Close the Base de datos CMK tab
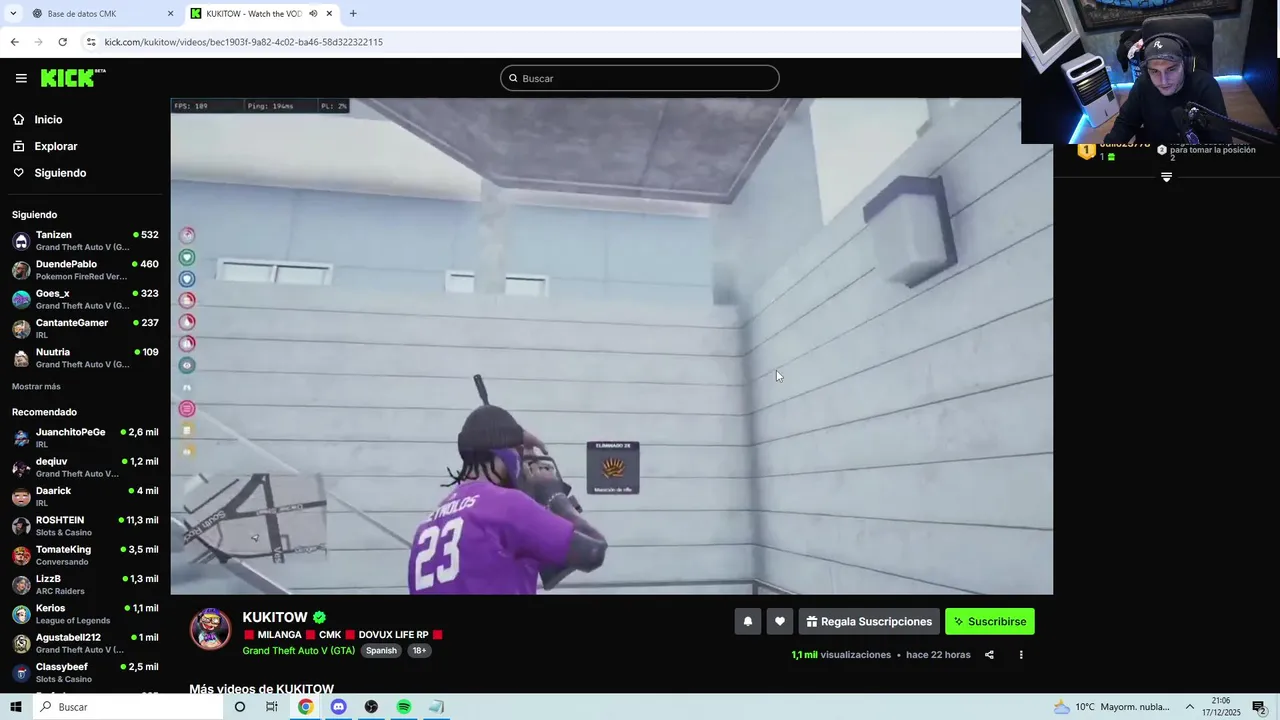The image size is (1280, 720). click(x=170, y=14)
